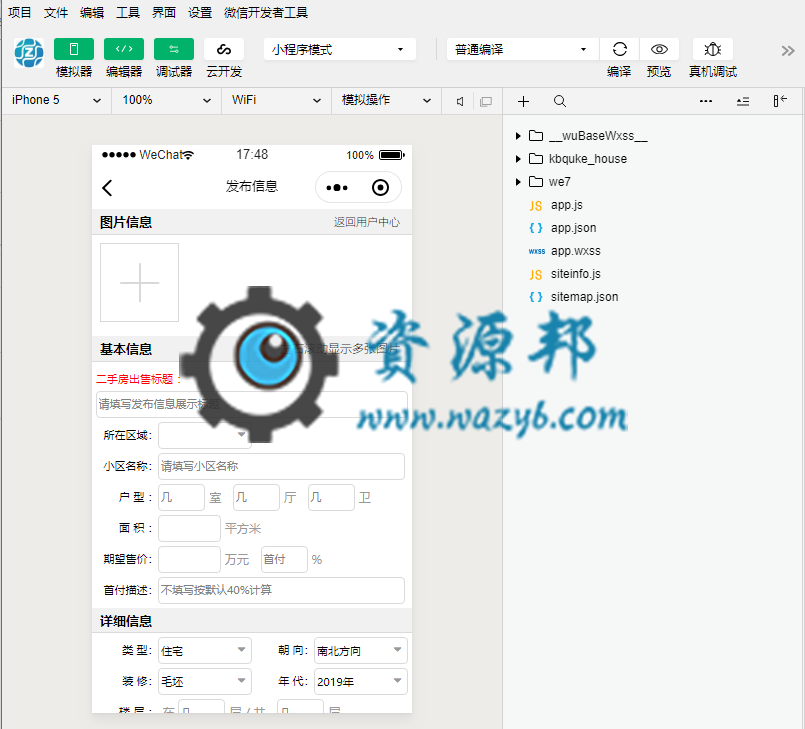The width and height of the screenshot is (805, 729).
Task: Click the 小区名称 input field
Action: 281,466
